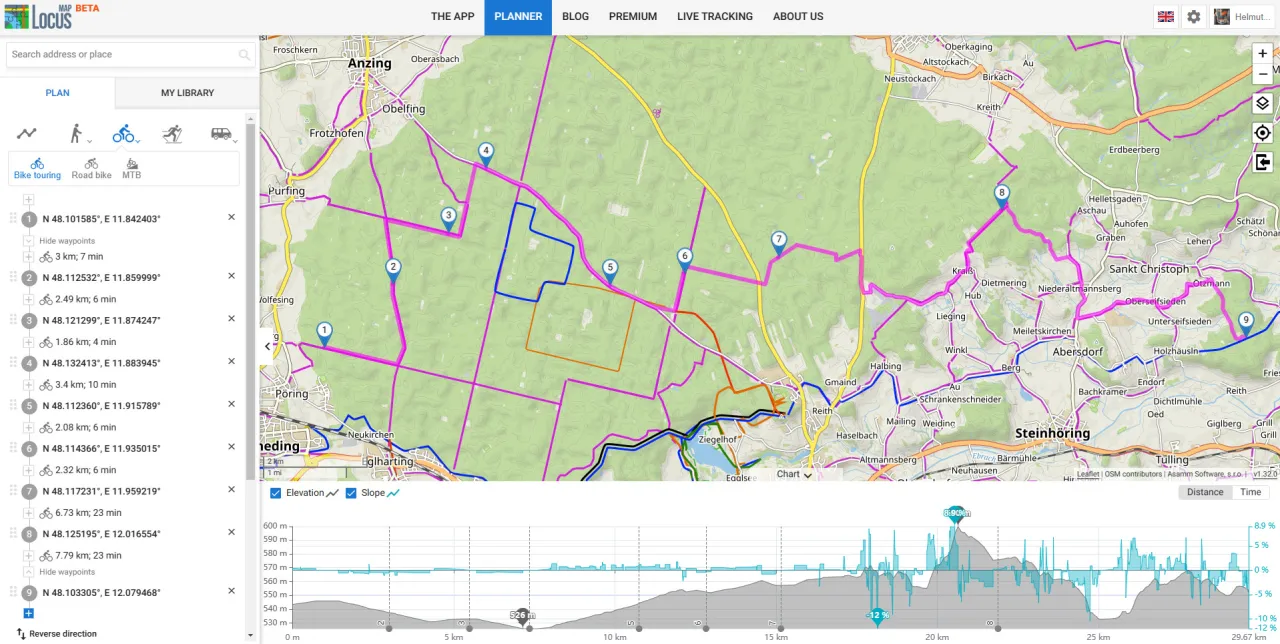Select the public transport routing icon
Viewport: 1280px width, 644px height.
[221, 132]
